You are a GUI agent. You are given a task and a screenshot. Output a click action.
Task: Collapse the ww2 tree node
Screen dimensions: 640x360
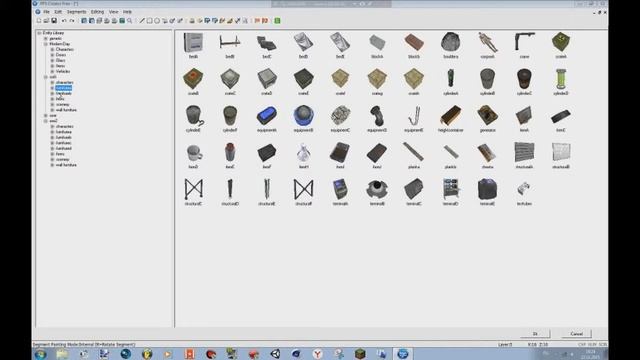click(46, 121)
